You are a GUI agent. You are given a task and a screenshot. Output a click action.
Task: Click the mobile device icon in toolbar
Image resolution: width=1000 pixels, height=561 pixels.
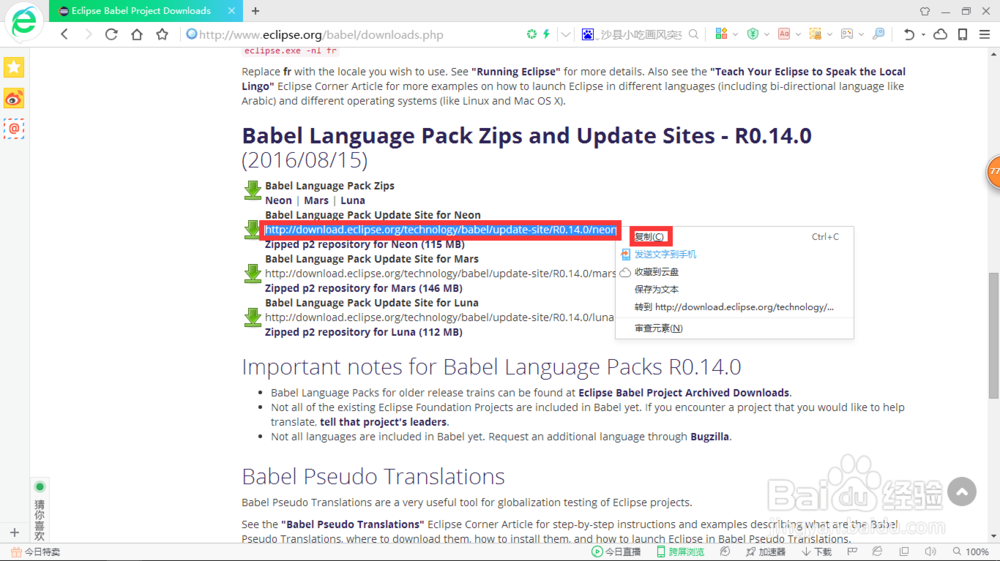(x=962, y=34)
